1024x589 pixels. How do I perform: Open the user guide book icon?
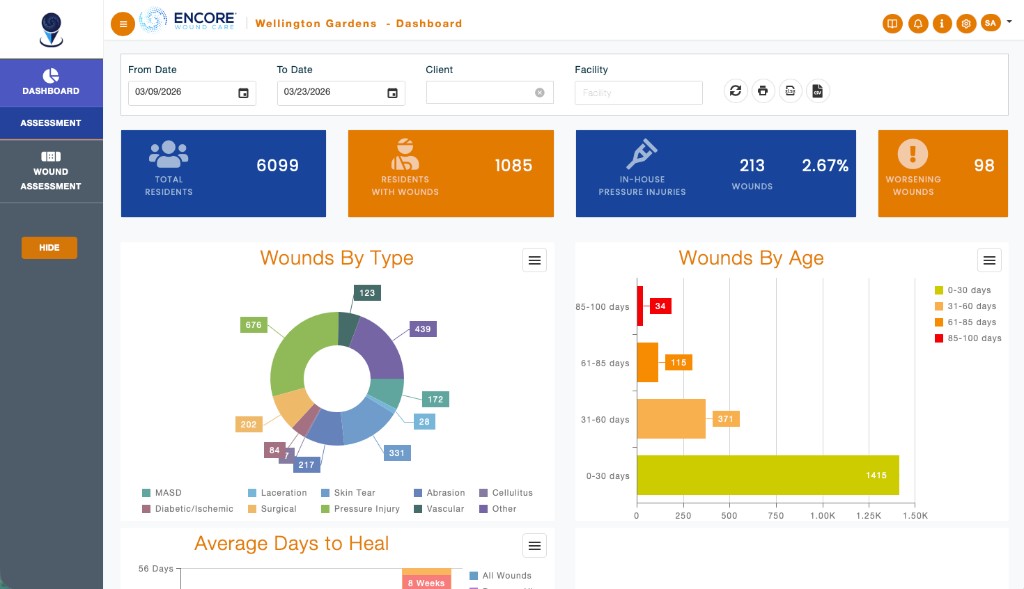[892, 24]
